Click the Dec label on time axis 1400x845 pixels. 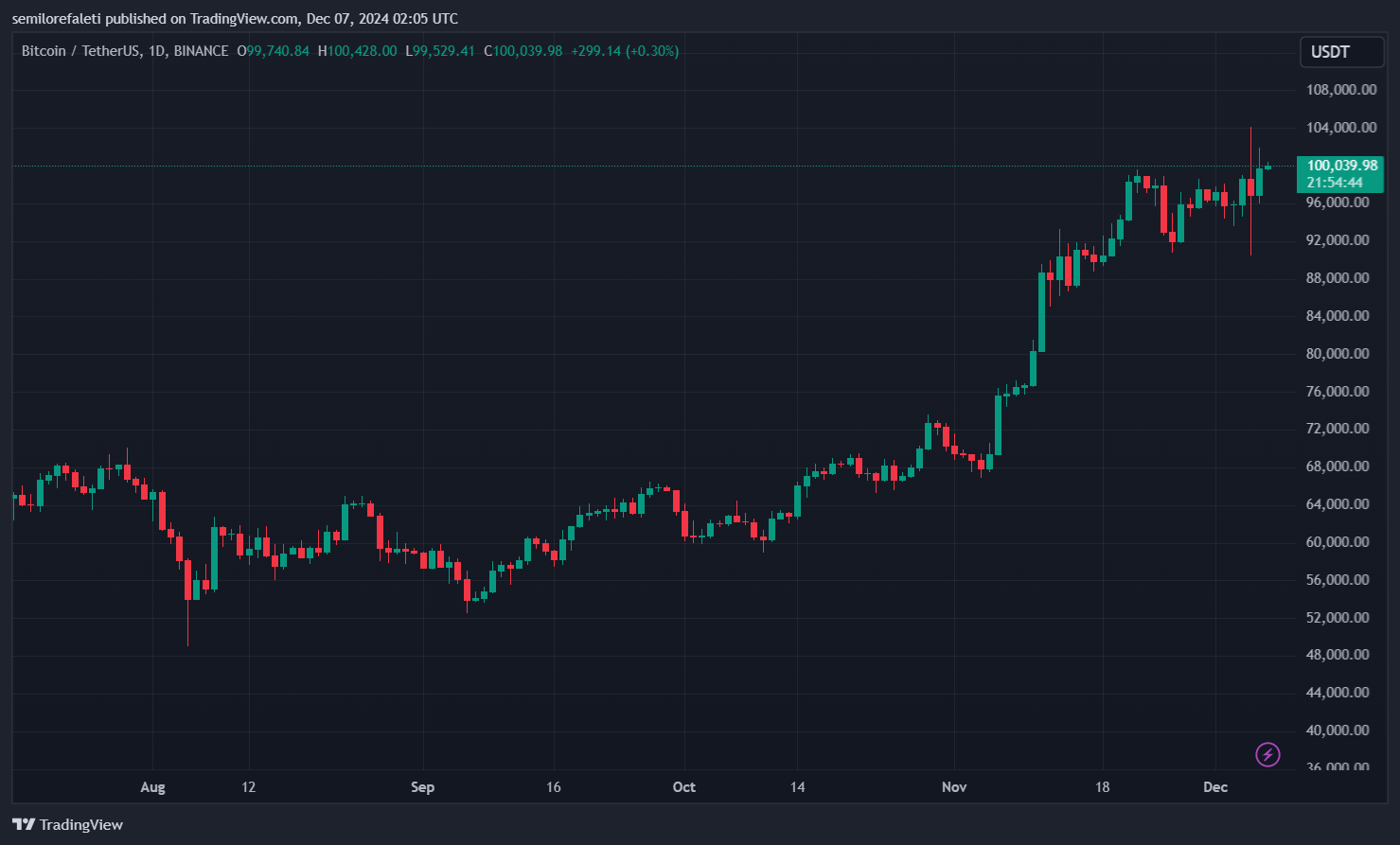click(x=1215, y=787)
